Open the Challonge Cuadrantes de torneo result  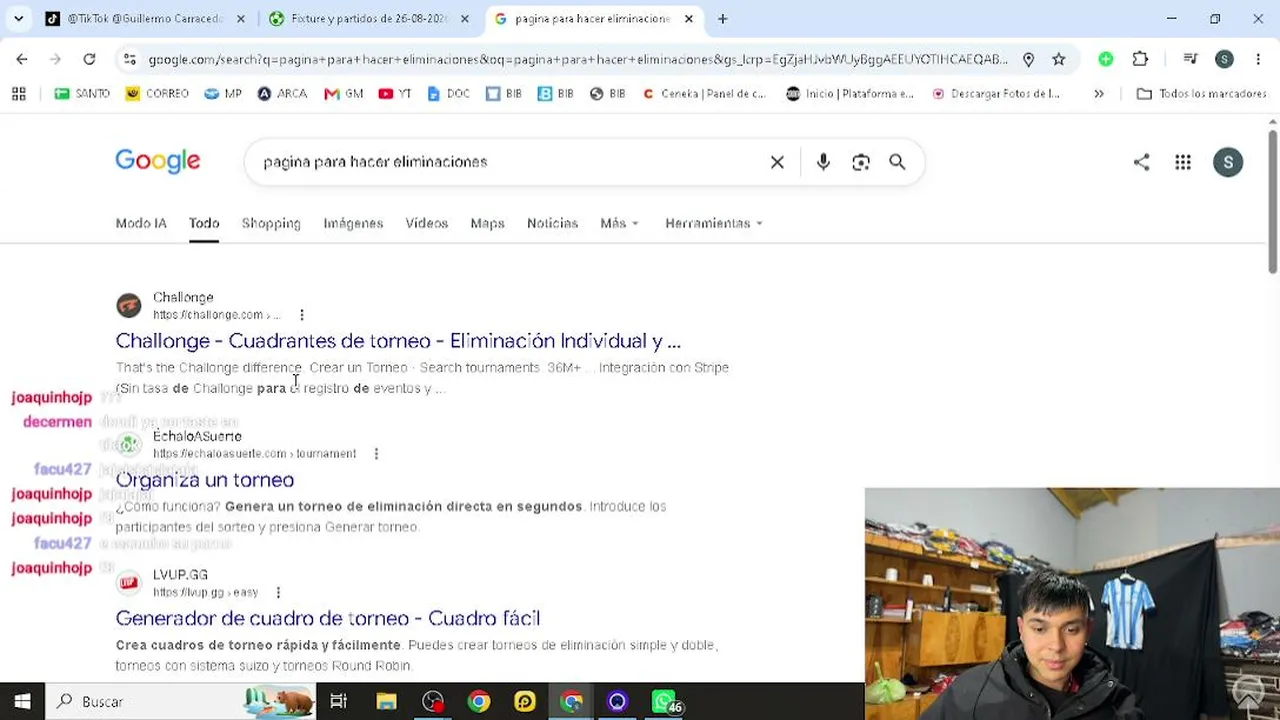[x=398, y=341]
